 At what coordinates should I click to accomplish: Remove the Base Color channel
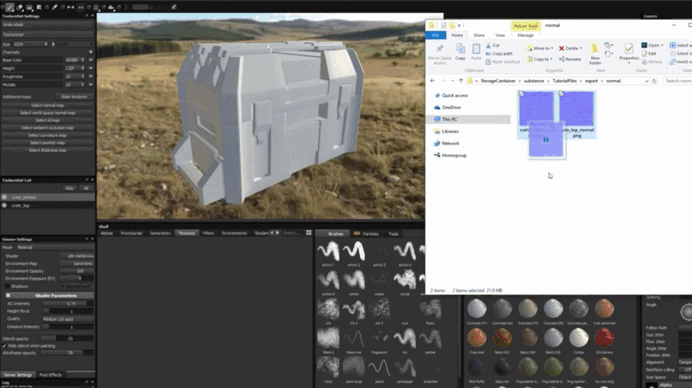coord(91,60)
